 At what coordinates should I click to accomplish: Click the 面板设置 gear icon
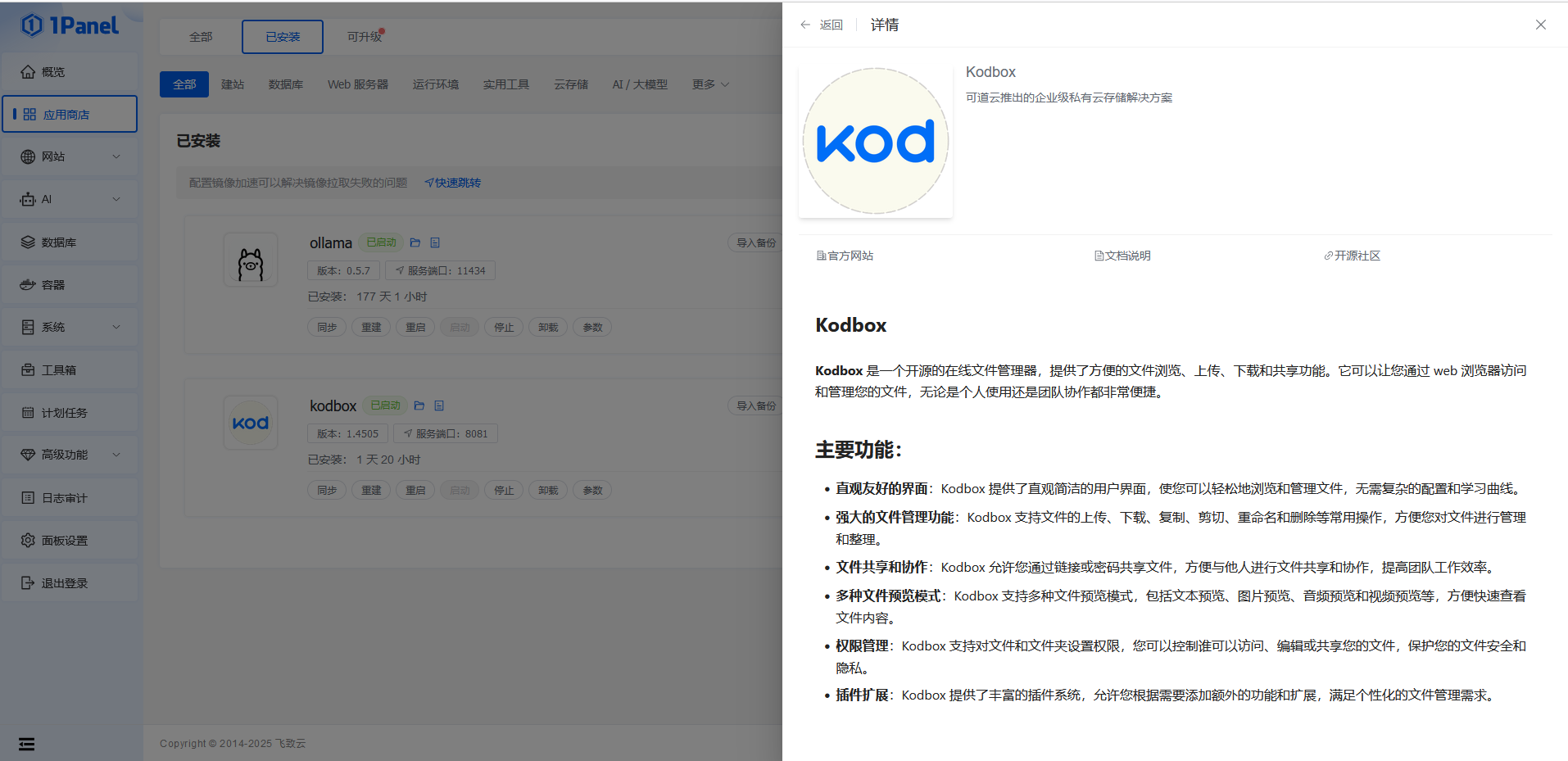[x=28, y=541]
